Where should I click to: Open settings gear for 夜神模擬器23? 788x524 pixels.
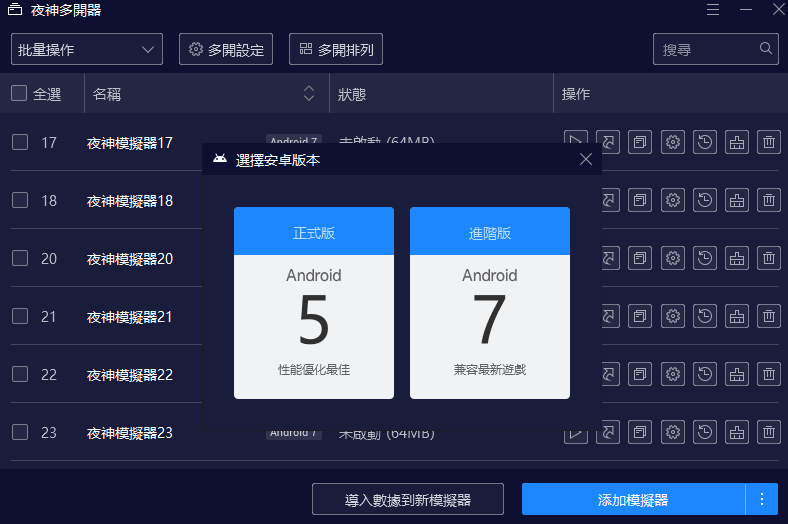[x=672, y=432]
